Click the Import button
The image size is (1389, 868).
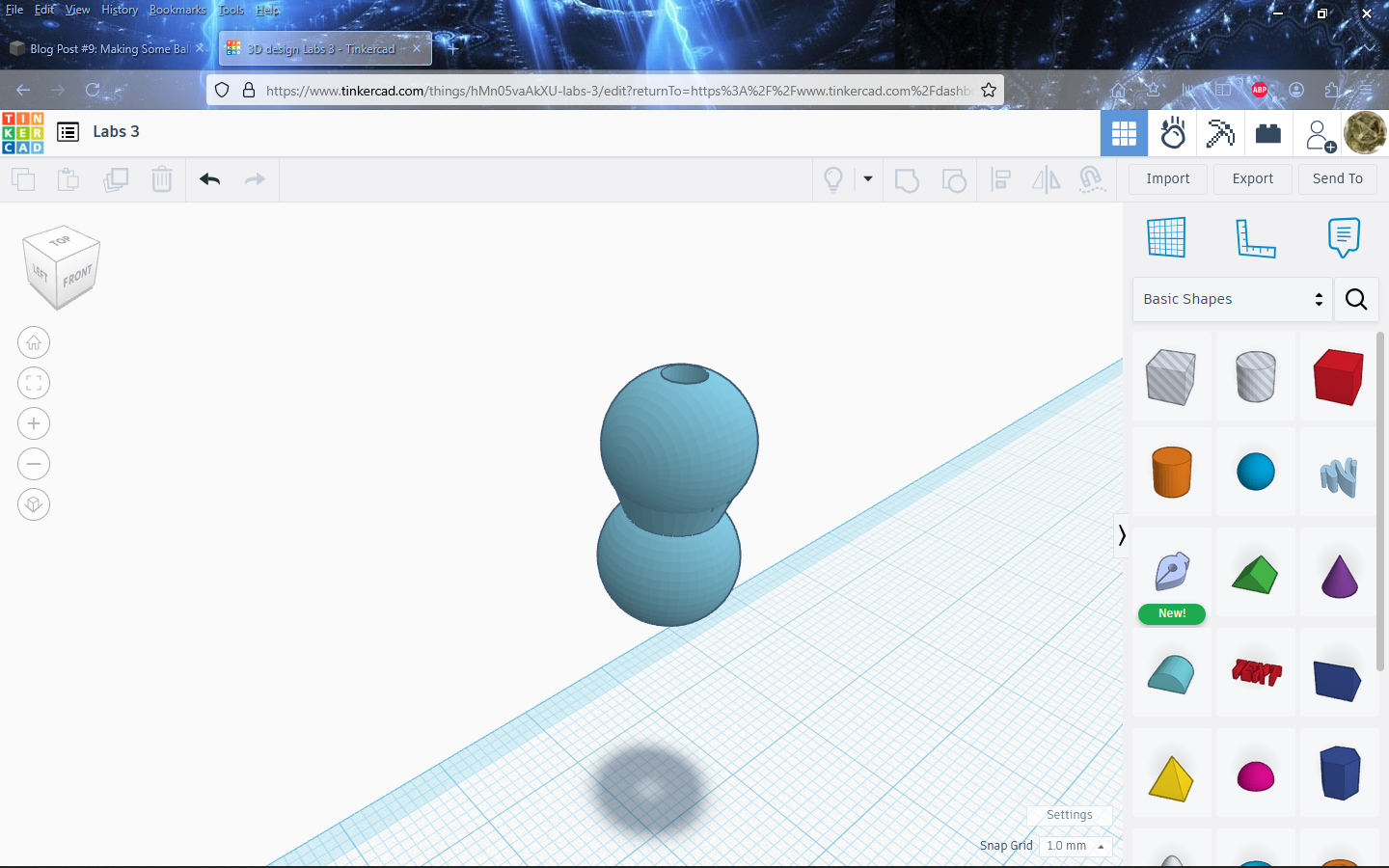point(1167,178)
